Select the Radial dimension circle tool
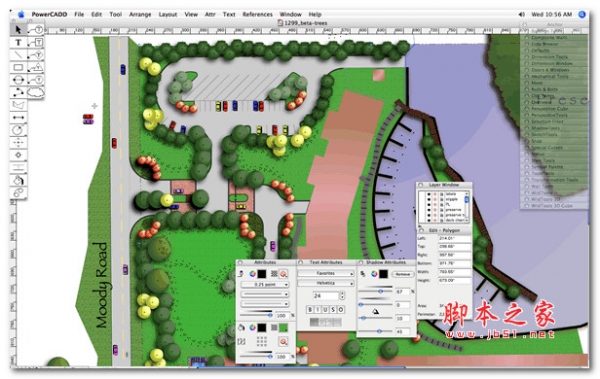Viewport: 600px width, 379px height. pos(18,130)
